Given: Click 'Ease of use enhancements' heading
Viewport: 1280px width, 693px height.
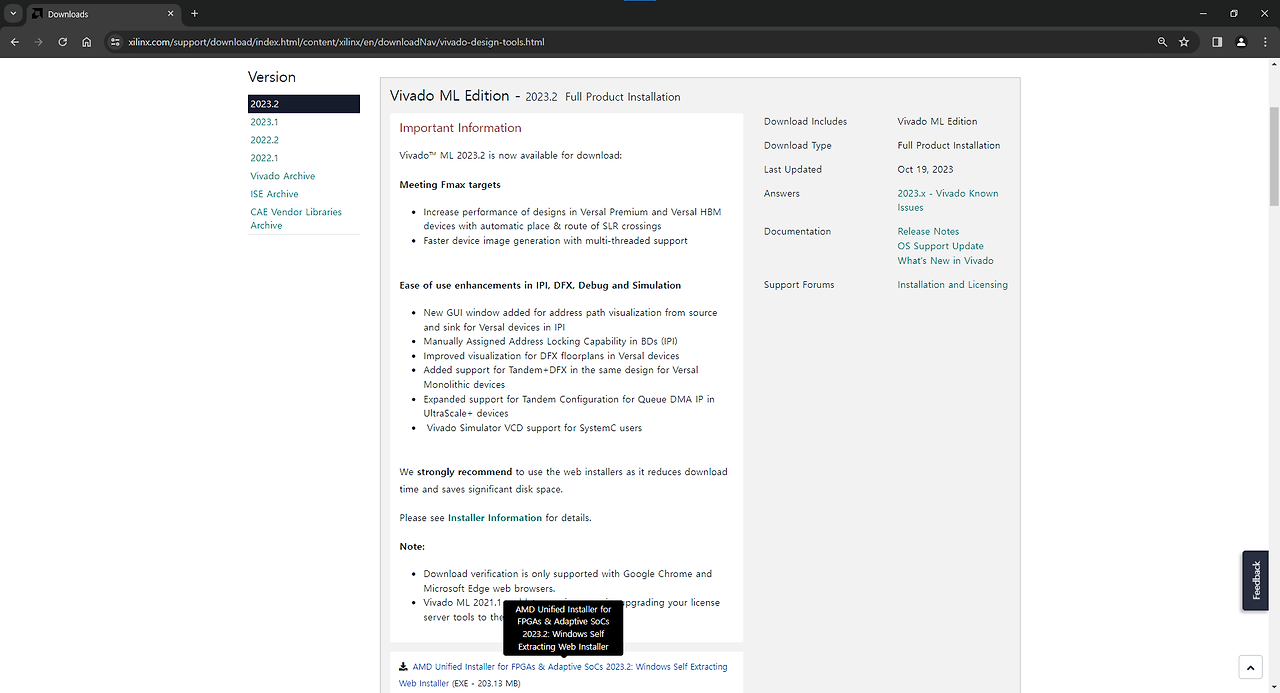Looking at the screenshot, I should (x=540, y=286).
